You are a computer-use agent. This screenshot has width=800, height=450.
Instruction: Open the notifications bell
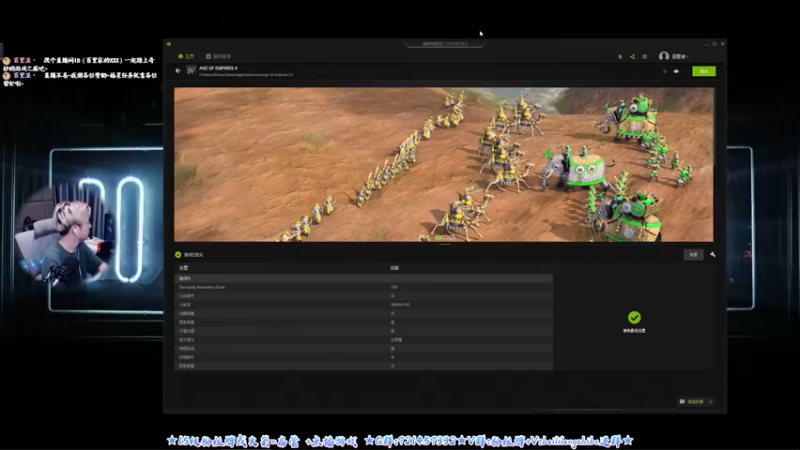(x=620, y=57)
